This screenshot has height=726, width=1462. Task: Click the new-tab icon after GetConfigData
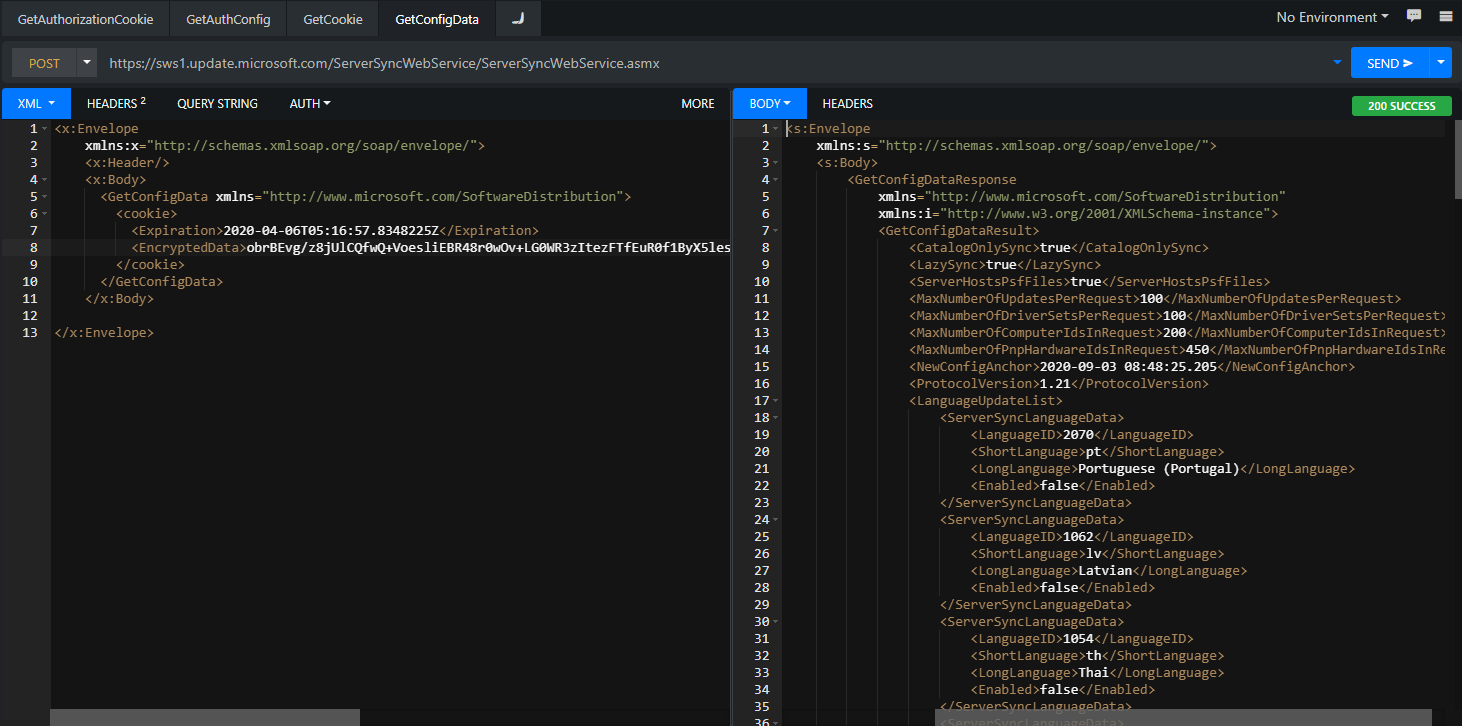pyautogui.click(x=517, y=19)
